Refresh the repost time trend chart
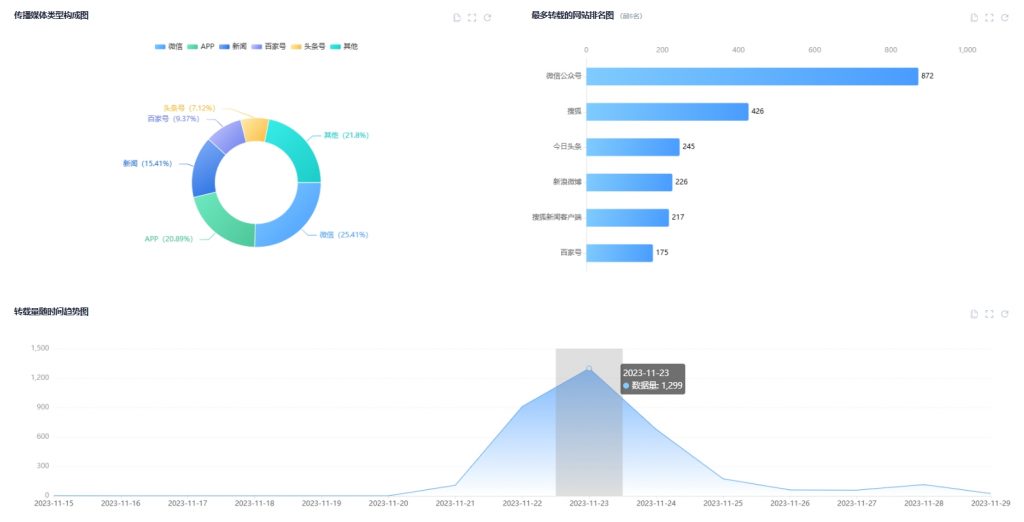Viewport: 1024px width, 522px height. click(1004, 313)
